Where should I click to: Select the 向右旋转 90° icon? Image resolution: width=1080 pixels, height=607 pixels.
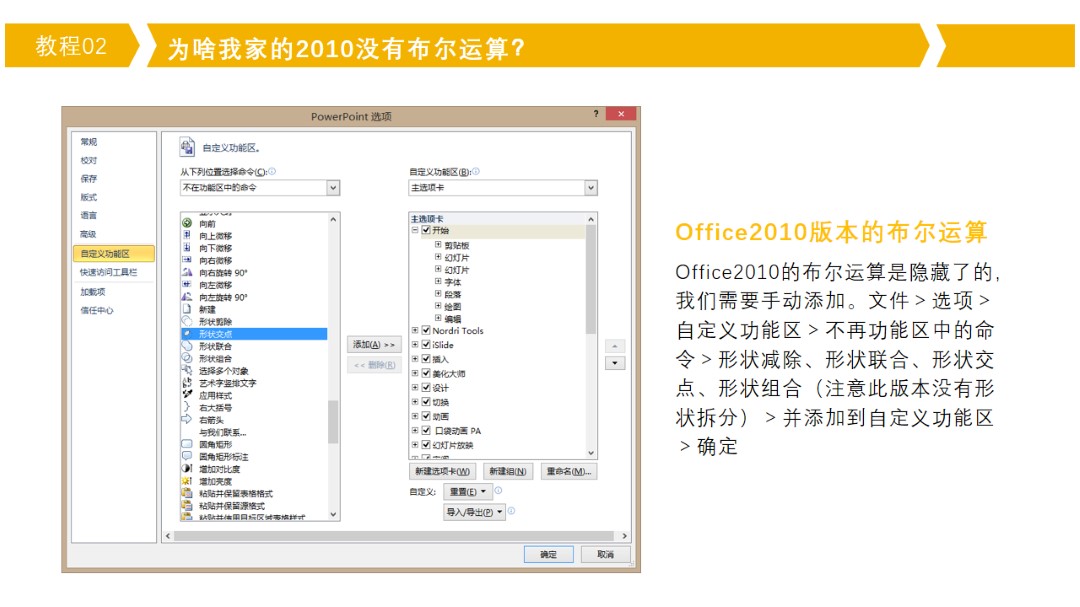[x=187, y=272]
